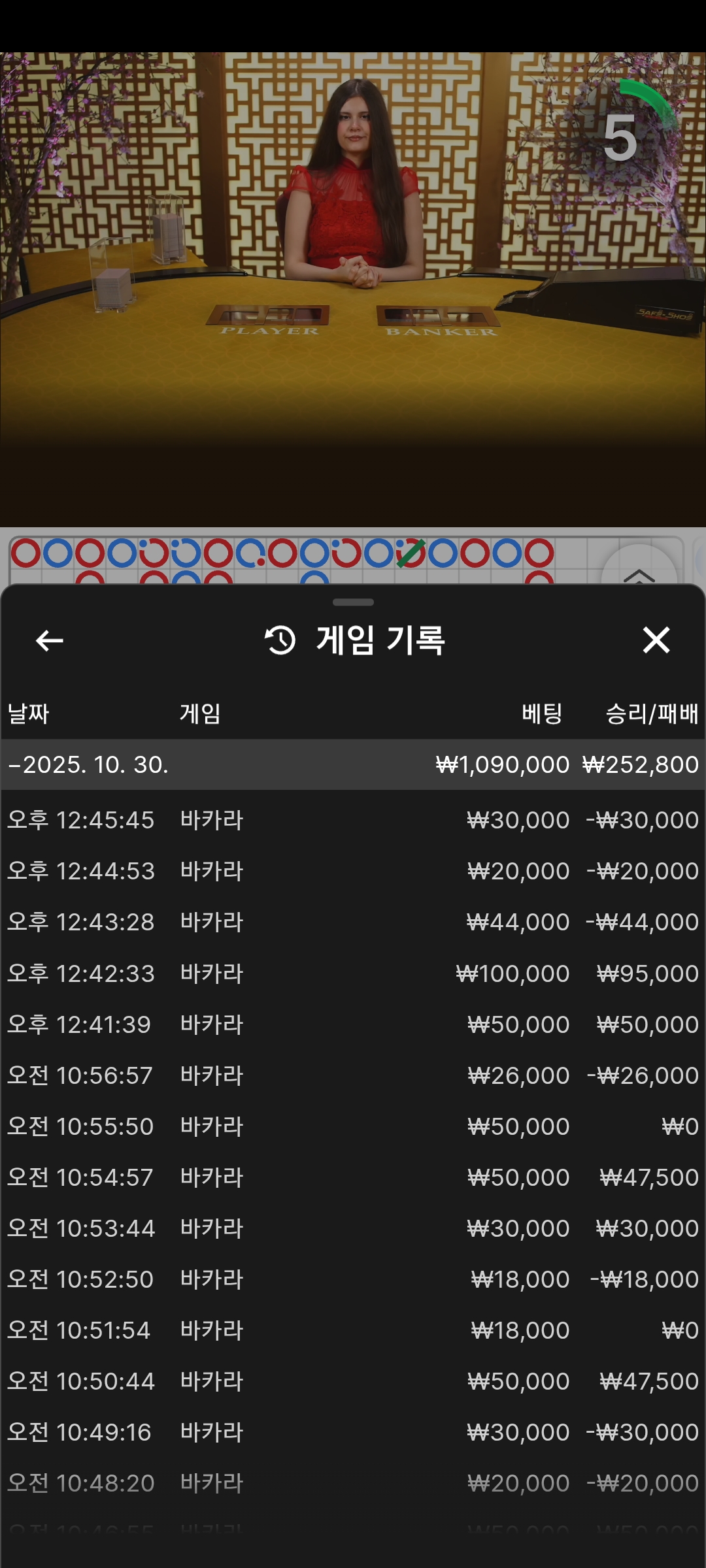
Task: Click the 승리/패배 column header
Action: click(x=652, y=713)
